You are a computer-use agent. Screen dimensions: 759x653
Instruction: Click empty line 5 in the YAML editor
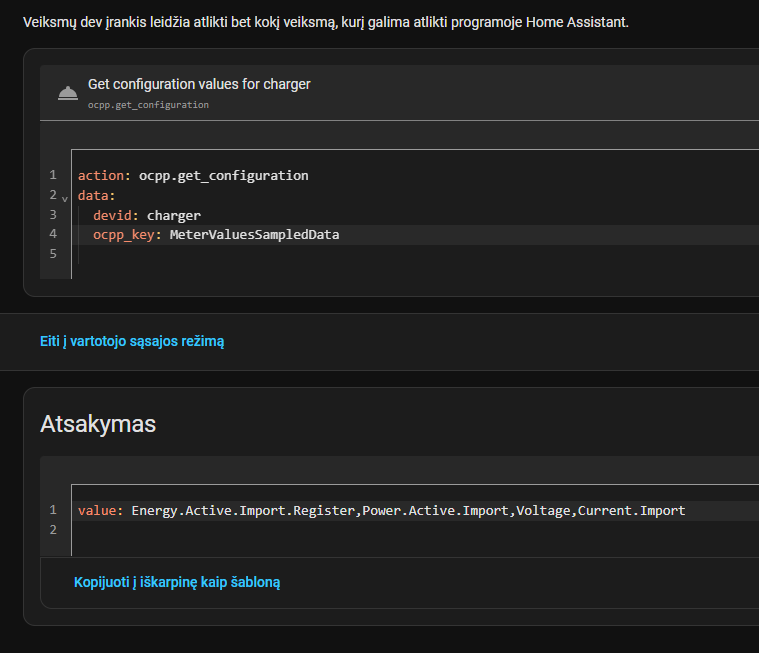[300, 254]
